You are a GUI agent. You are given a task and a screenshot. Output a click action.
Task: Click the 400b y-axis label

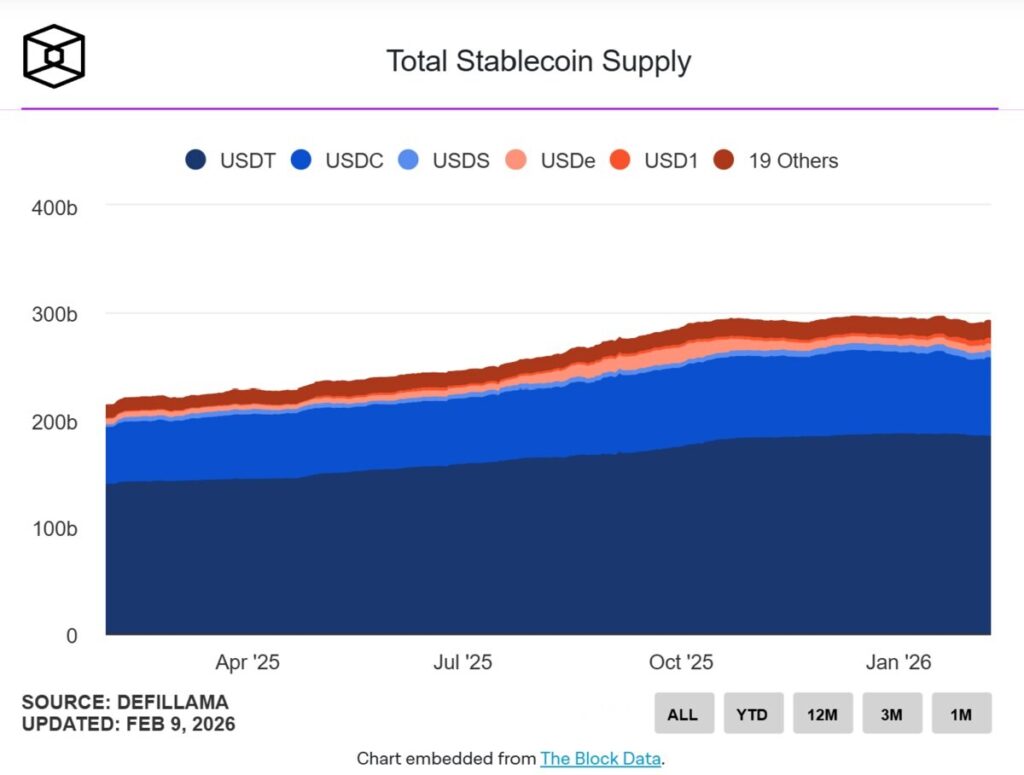(57, 208)
